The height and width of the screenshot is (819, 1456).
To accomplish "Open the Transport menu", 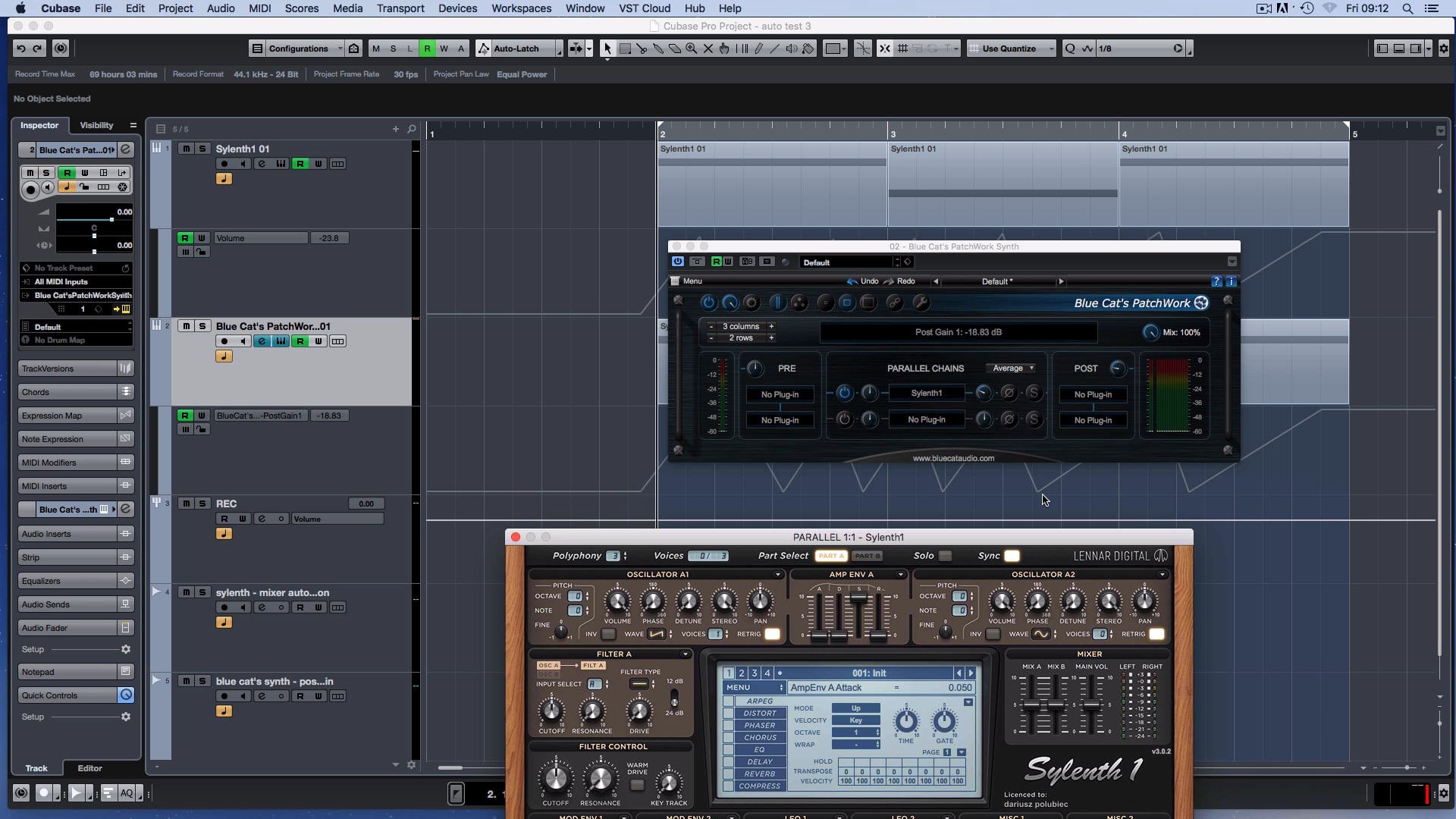I will (400, 8).
